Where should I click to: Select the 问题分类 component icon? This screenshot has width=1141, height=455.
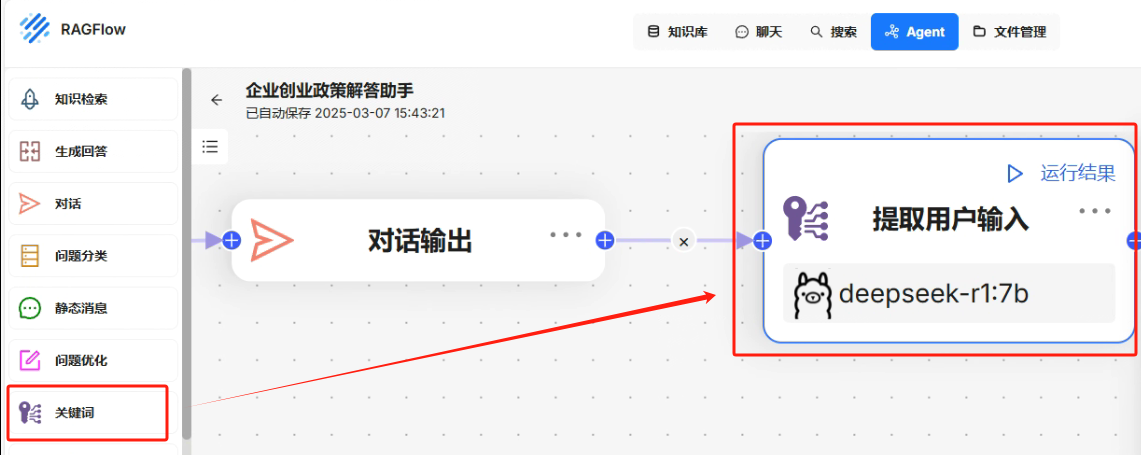30,256
